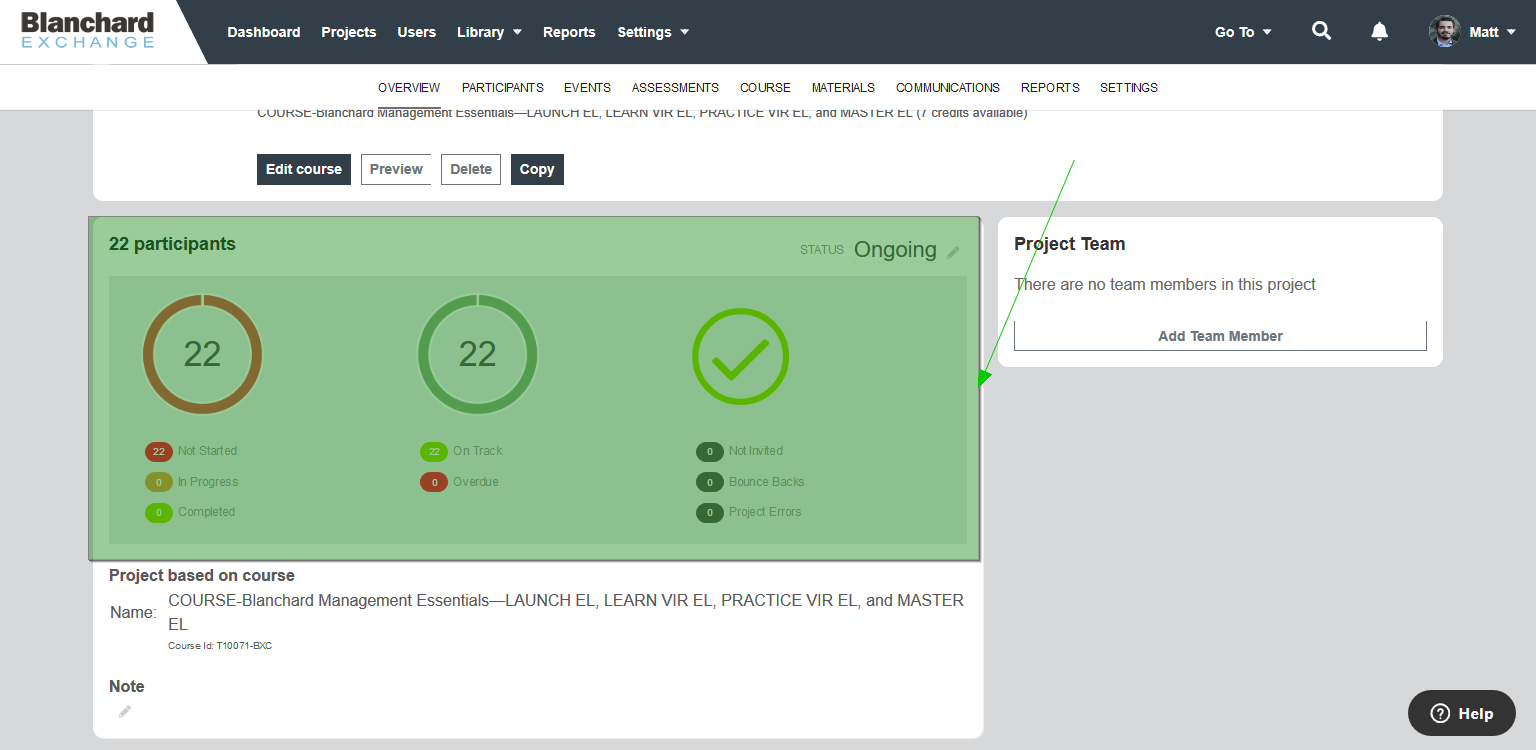Switch to the COURSE tab
Image resolution: width=1536 pixels, height=750 pixels.
pos(765,88)
